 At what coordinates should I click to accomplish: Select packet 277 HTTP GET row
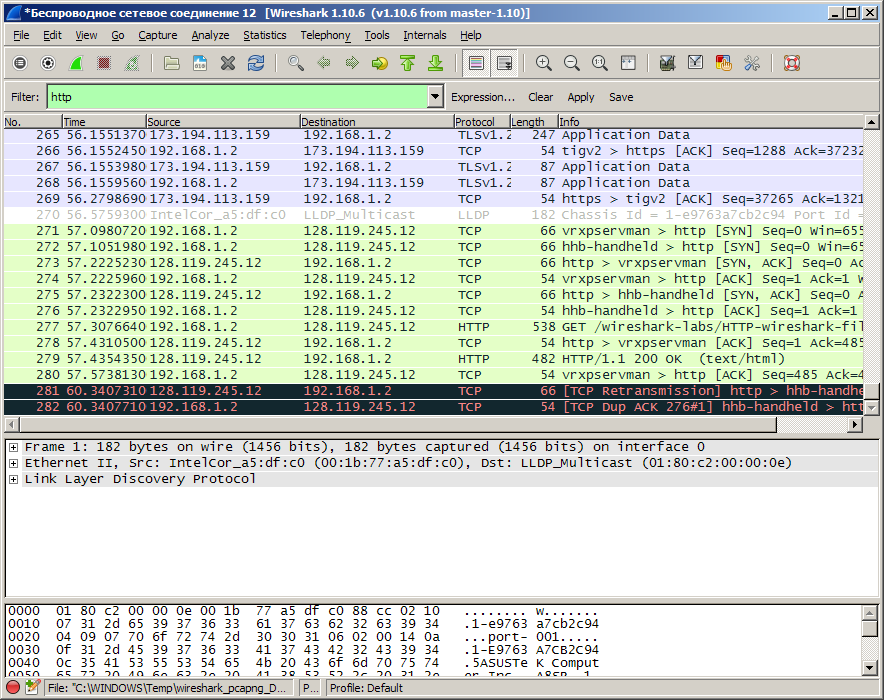434,327
